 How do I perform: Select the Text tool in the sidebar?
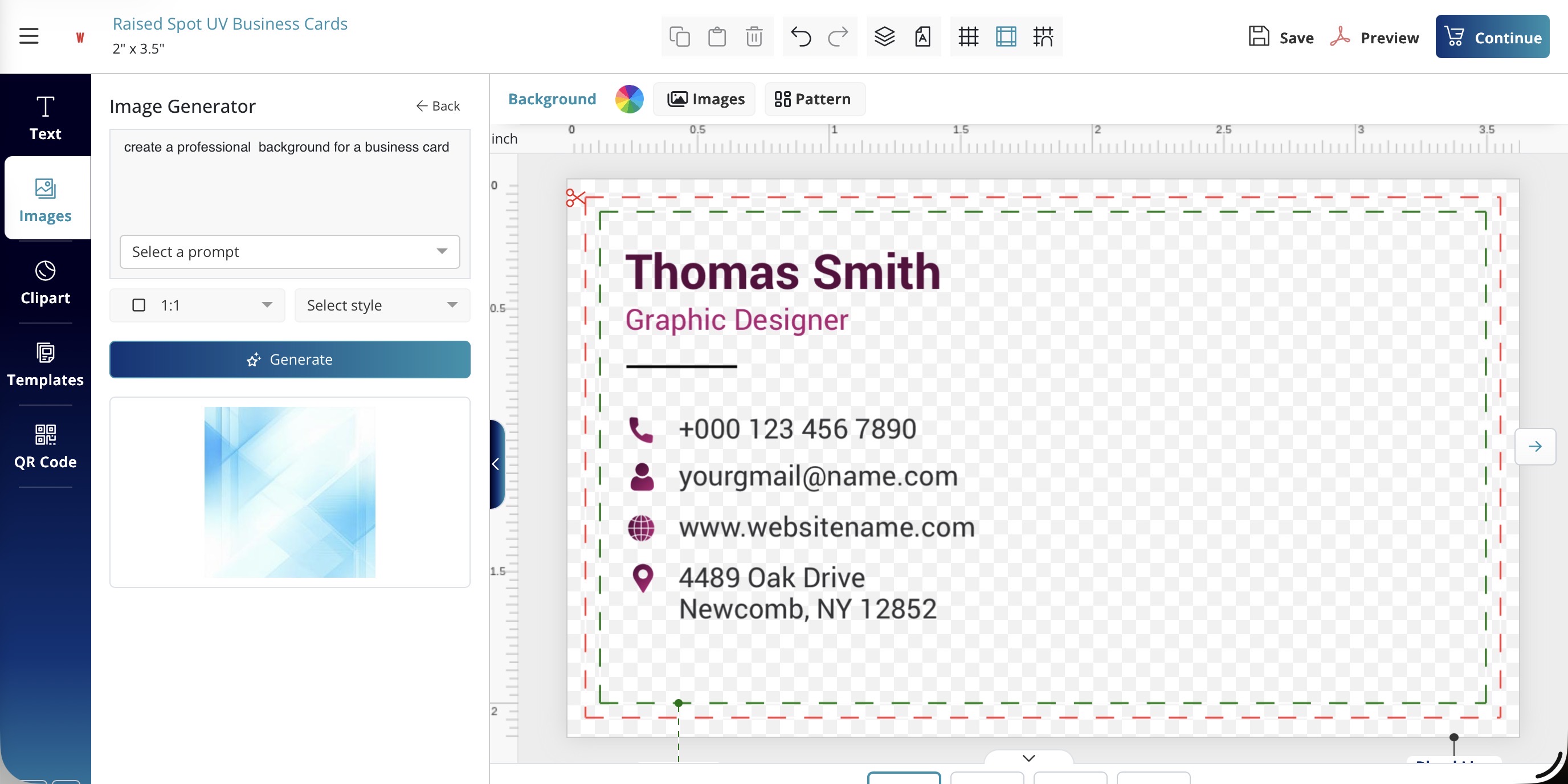tap(45, 117)
